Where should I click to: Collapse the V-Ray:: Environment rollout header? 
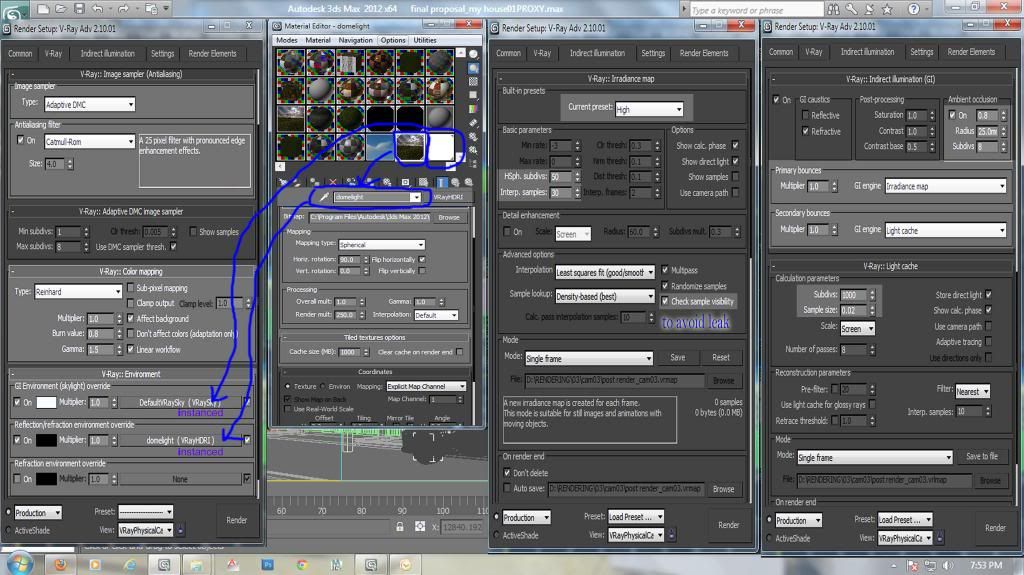coord(131,374)
